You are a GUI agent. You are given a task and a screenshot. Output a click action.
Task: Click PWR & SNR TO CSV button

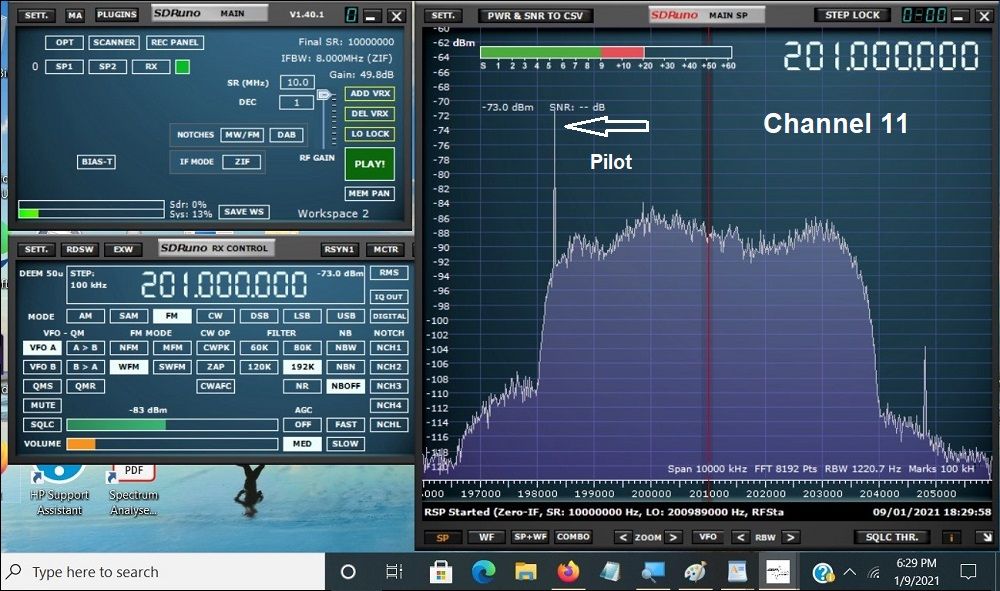coord(535,15)
